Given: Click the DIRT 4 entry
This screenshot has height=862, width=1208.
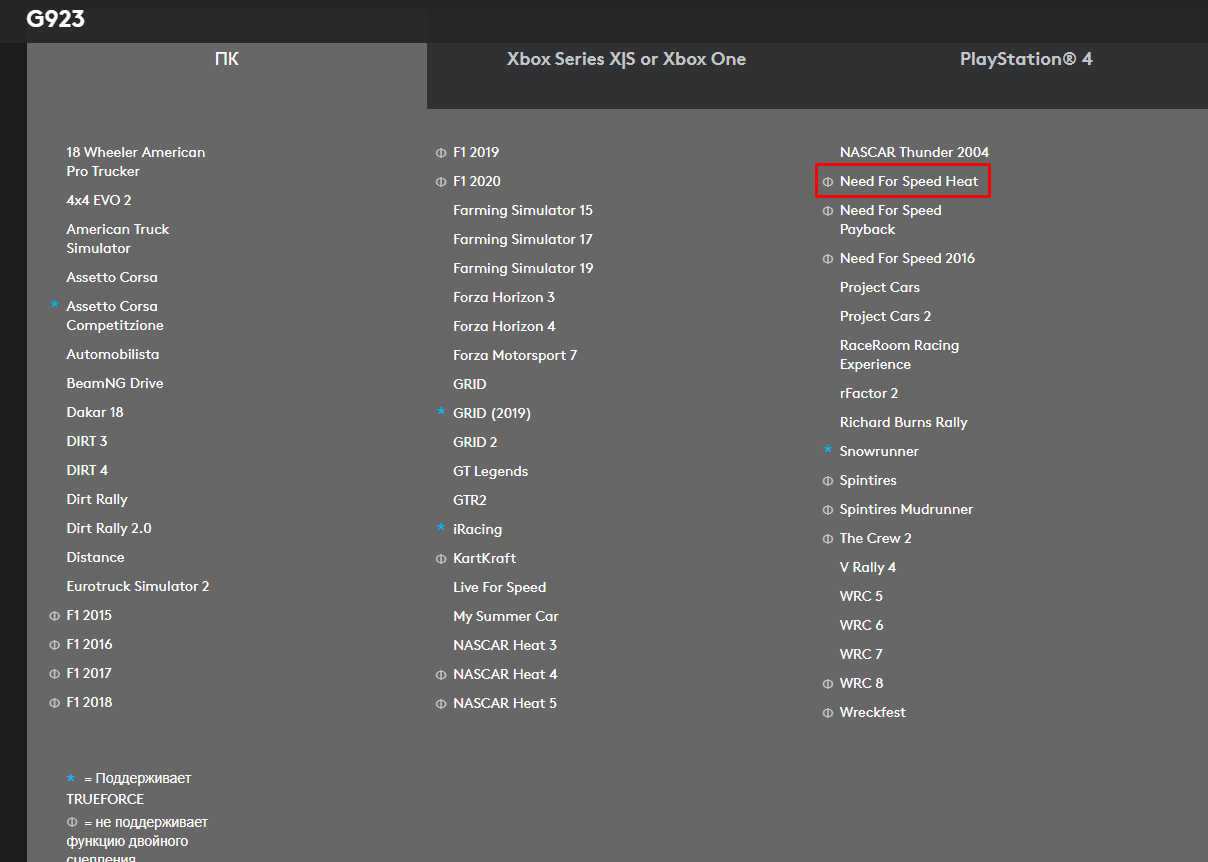Looking at the screenshot, I should coord(87,470).
